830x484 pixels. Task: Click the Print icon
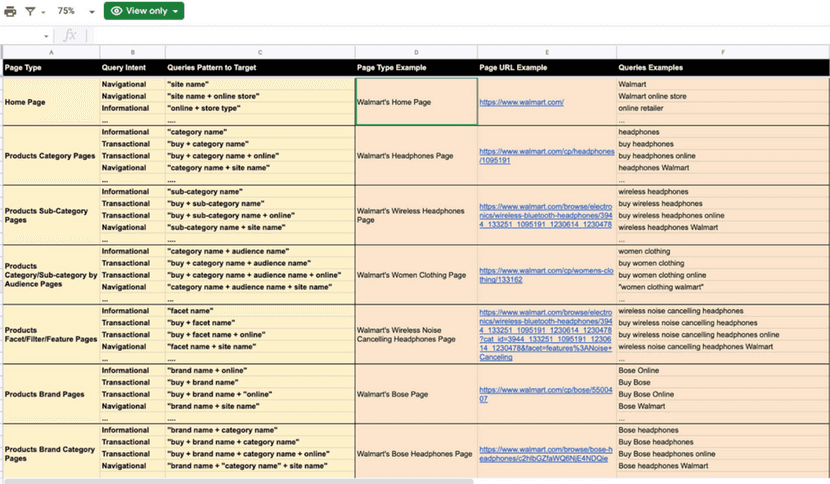[10, 11]
